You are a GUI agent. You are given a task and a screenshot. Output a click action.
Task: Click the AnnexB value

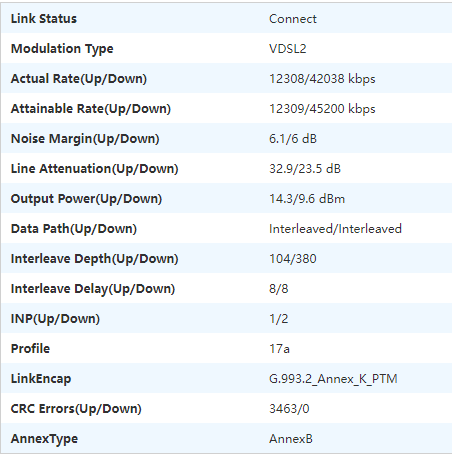[291, 439]
